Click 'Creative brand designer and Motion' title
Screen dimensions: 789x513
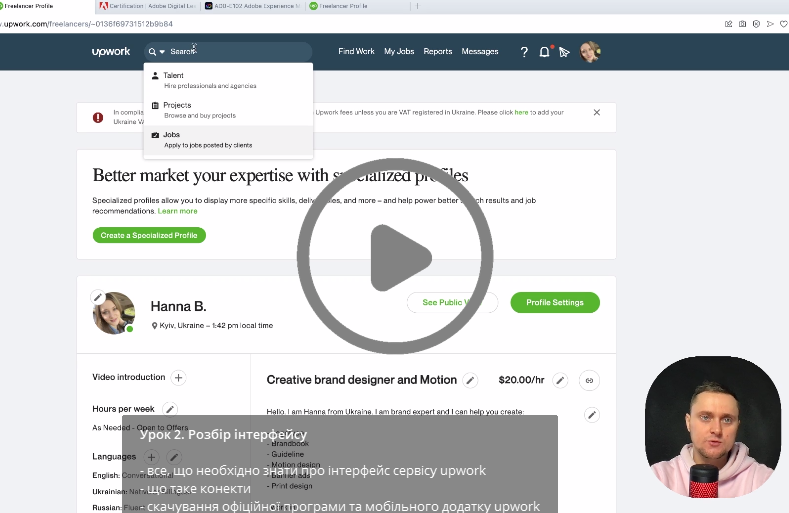[362, 380]
